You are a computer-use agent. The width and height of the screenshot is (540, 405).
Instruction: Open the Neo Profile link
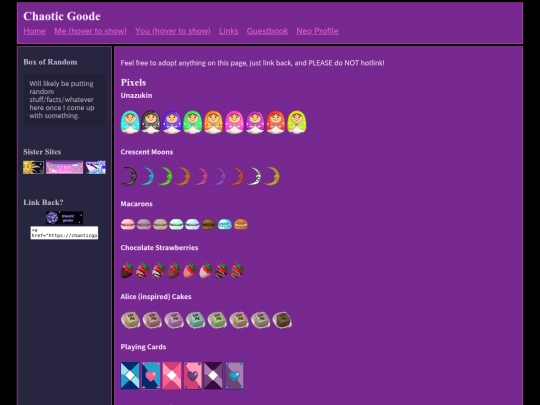pos(317,31)
